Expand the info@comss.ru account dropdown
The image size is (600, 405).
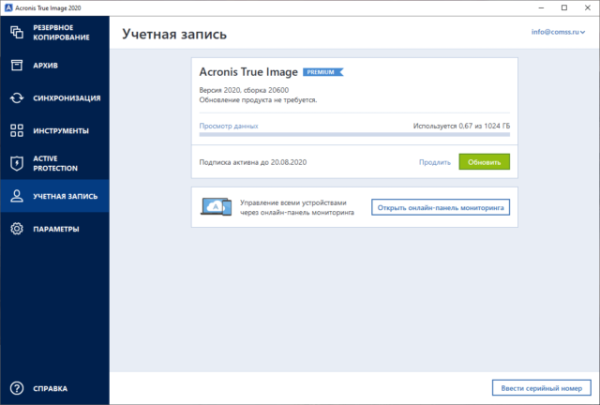(x=558, y=32)
